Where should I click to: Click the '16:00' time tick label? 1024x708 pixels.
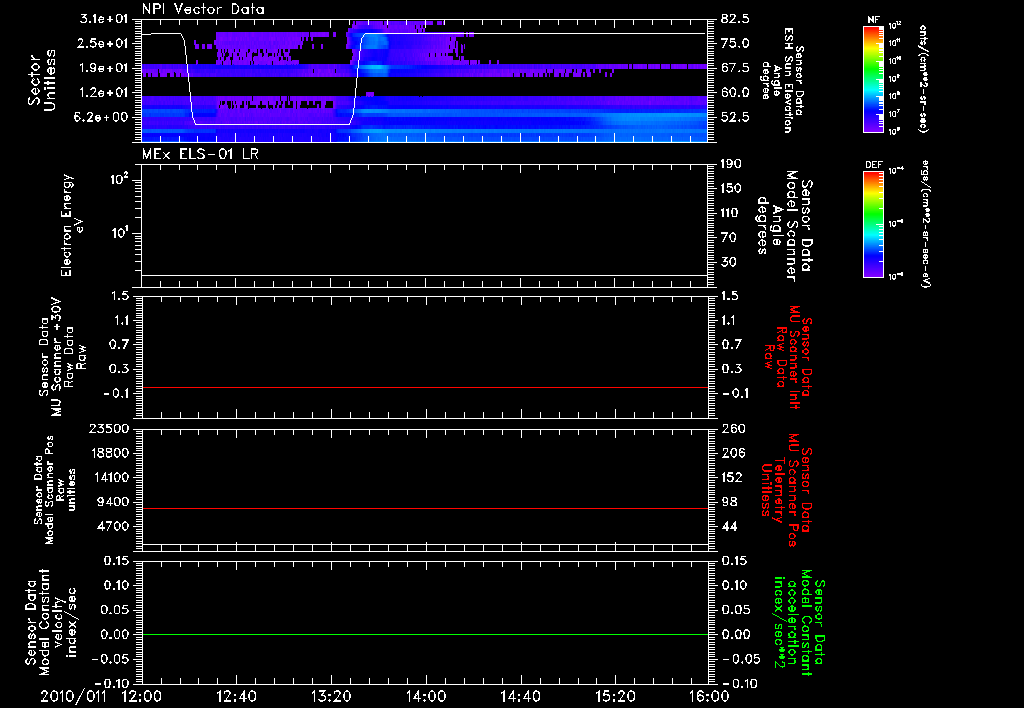point(710,696)
